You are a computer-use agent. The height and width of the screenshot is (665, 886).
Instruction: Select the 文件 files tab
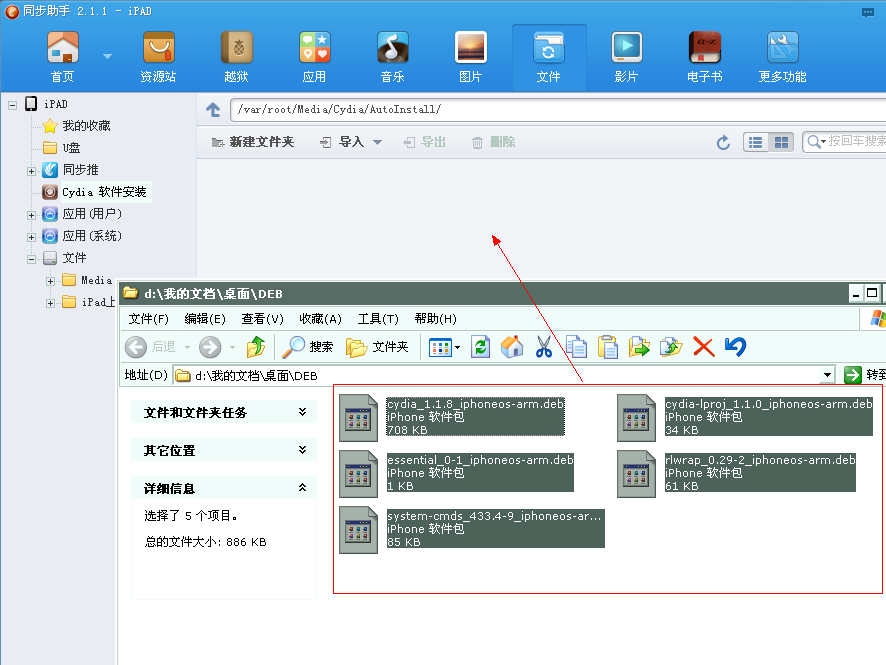549,56
